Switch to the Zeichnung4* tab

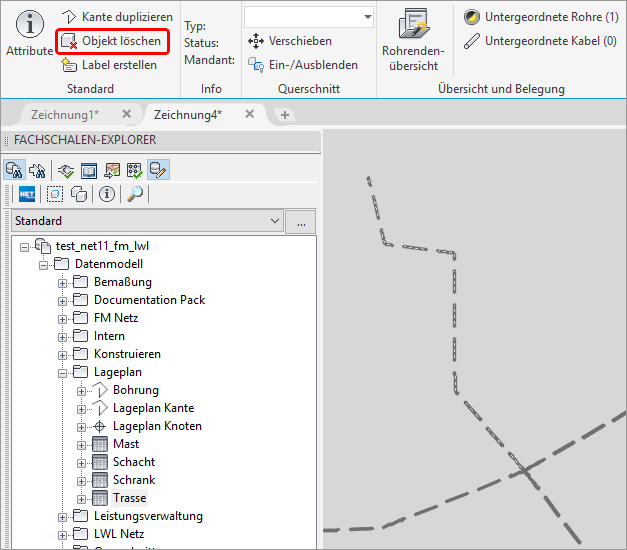pyautogui.click(x=188, y=115)
